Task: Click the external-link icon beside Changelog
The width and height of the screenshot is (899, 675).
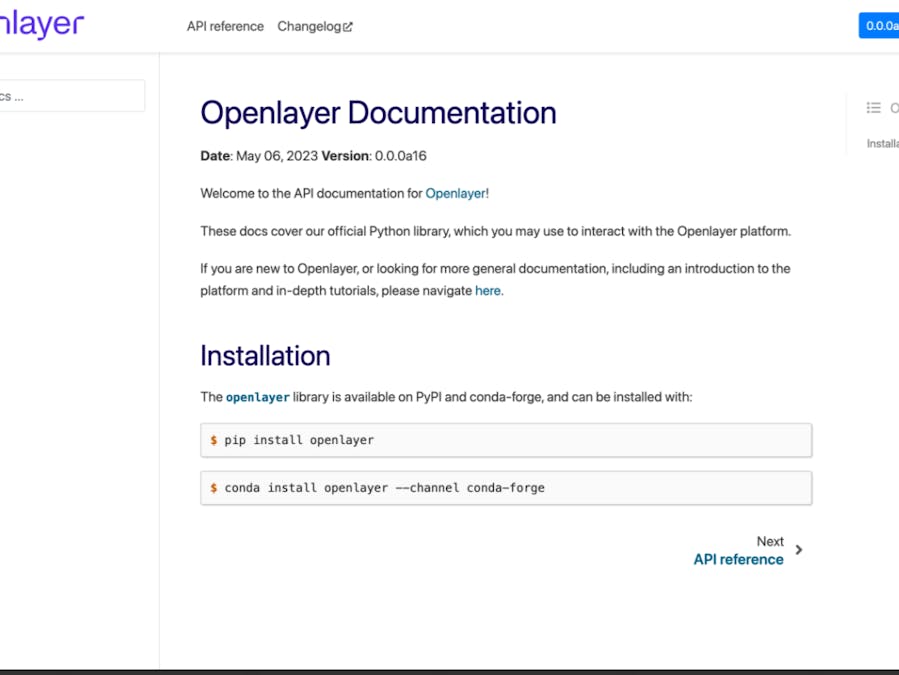Action: 347,27
